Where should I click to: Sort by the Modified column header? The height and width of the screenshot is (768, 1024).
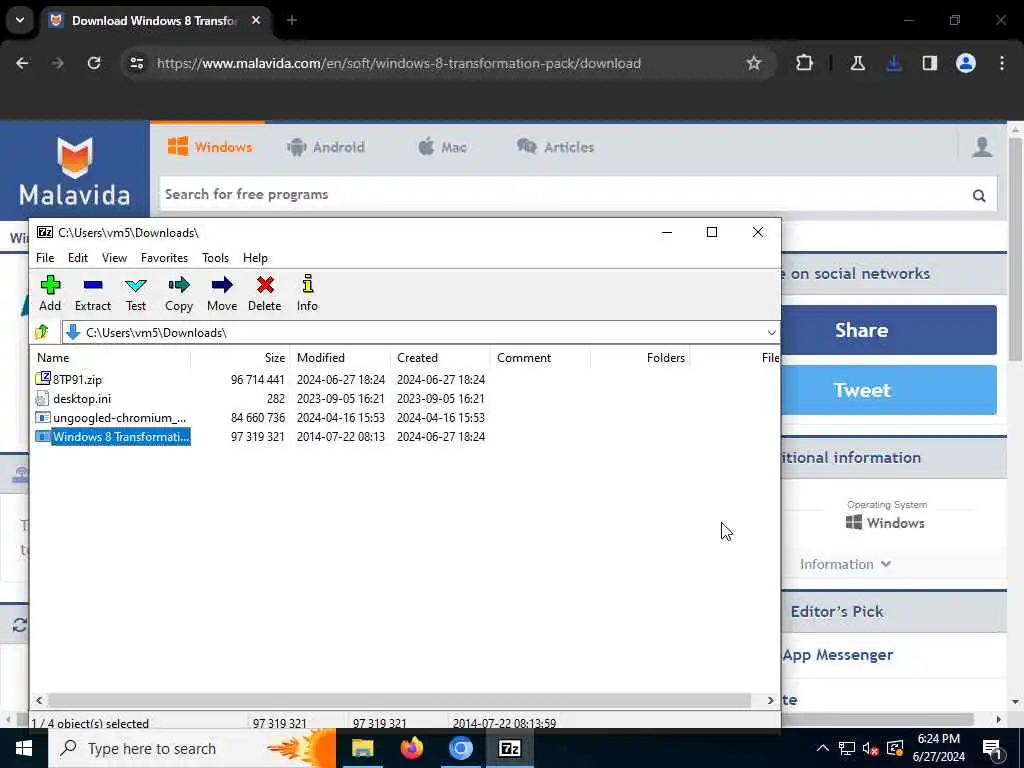pyautogui.click(x=340, y=358)
